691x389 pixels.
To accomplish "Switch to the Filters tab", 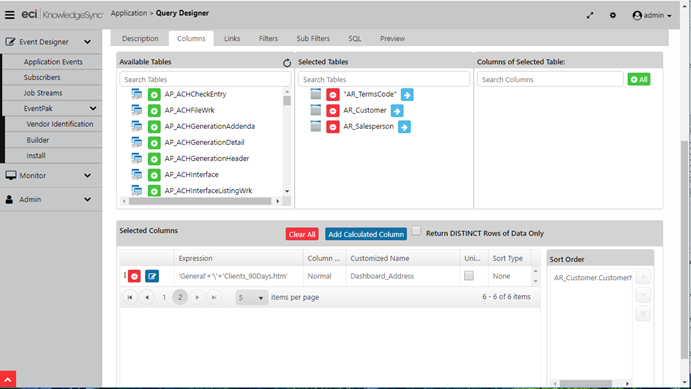I will click(x=268, y=39).
